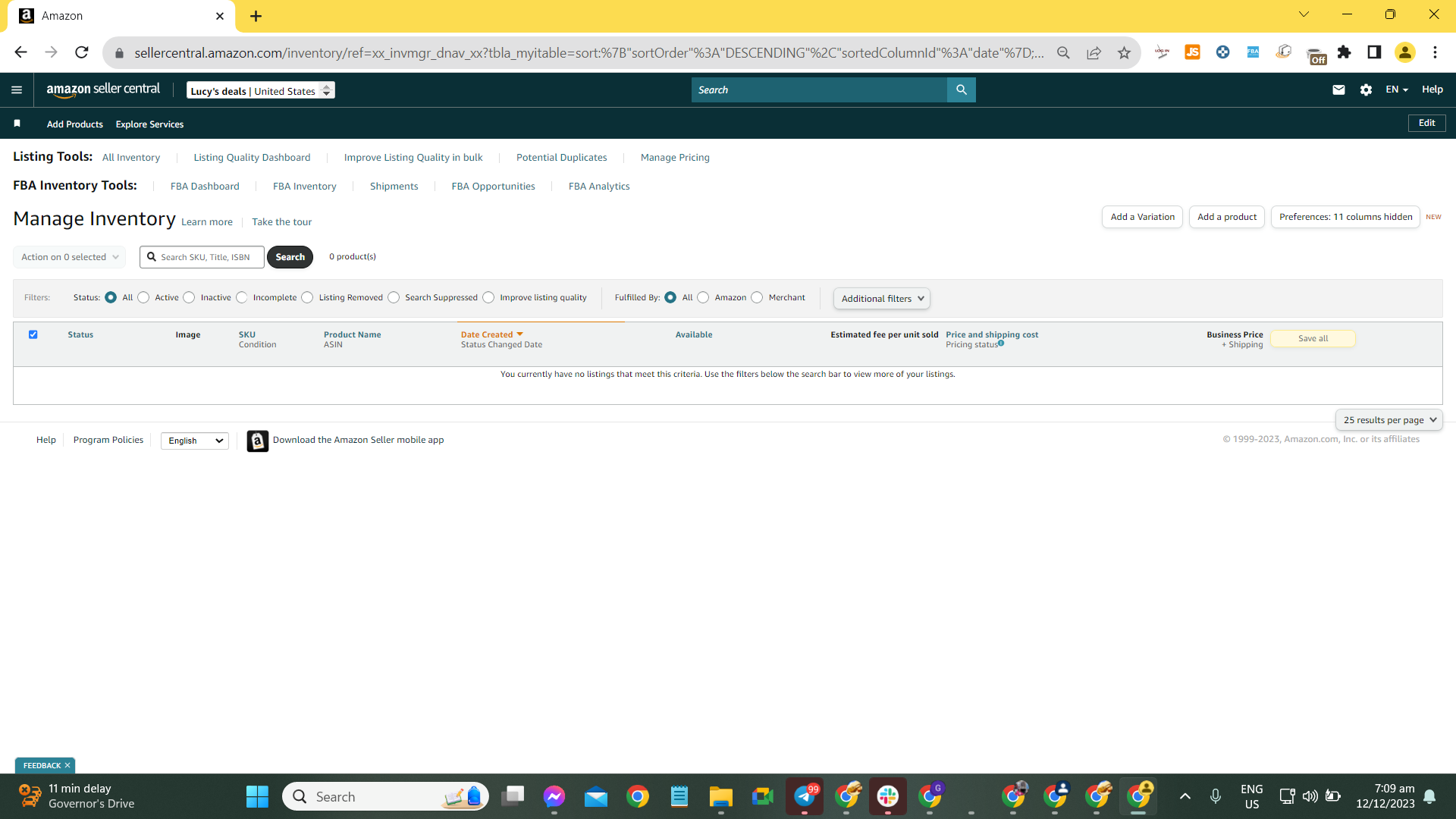Screen dimensions: 1456x819
Task: Click the Amazon Seller mobile app icon
Action: click(x=258, y=441)
